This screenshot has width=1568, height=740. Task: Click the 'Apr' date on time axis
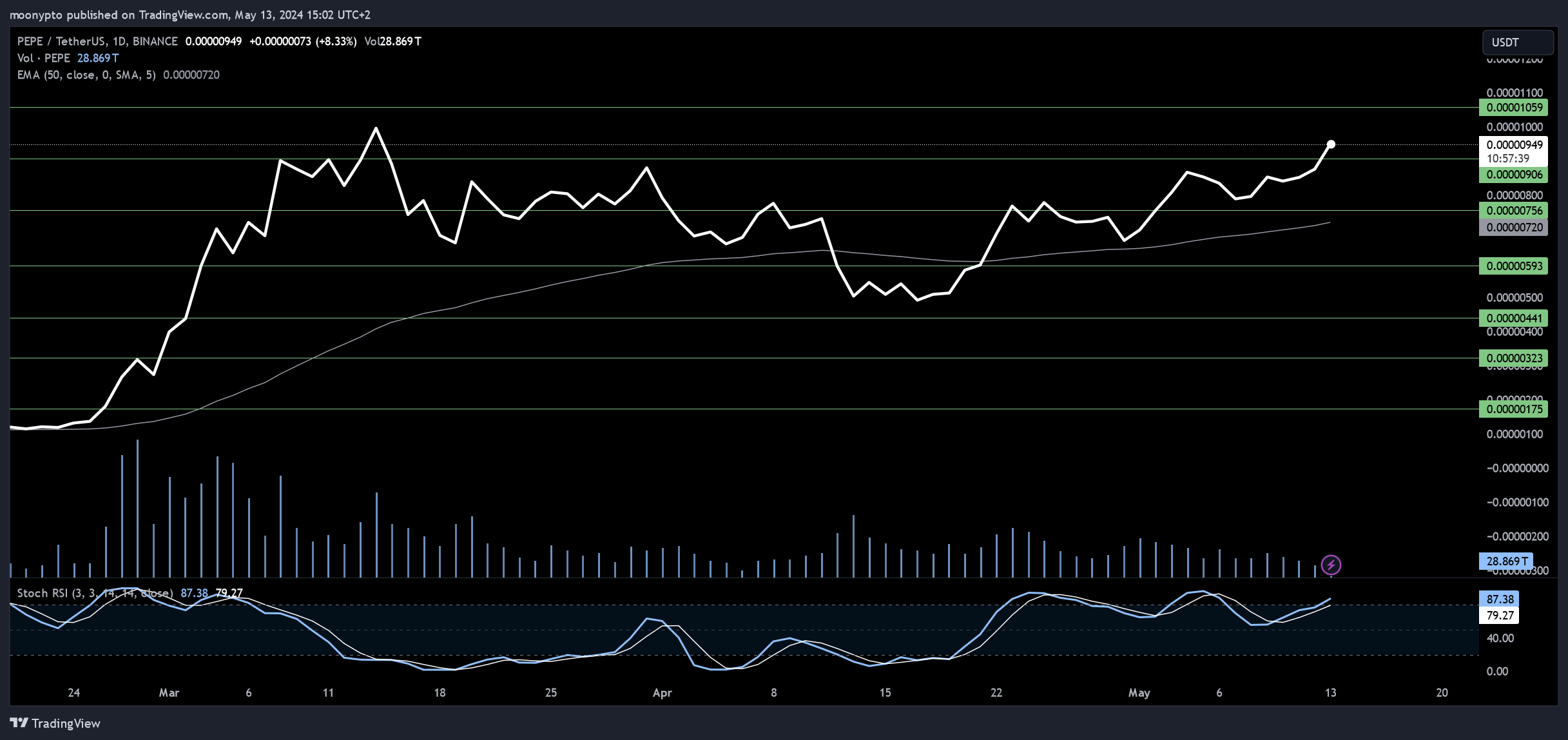click(662, 693)
